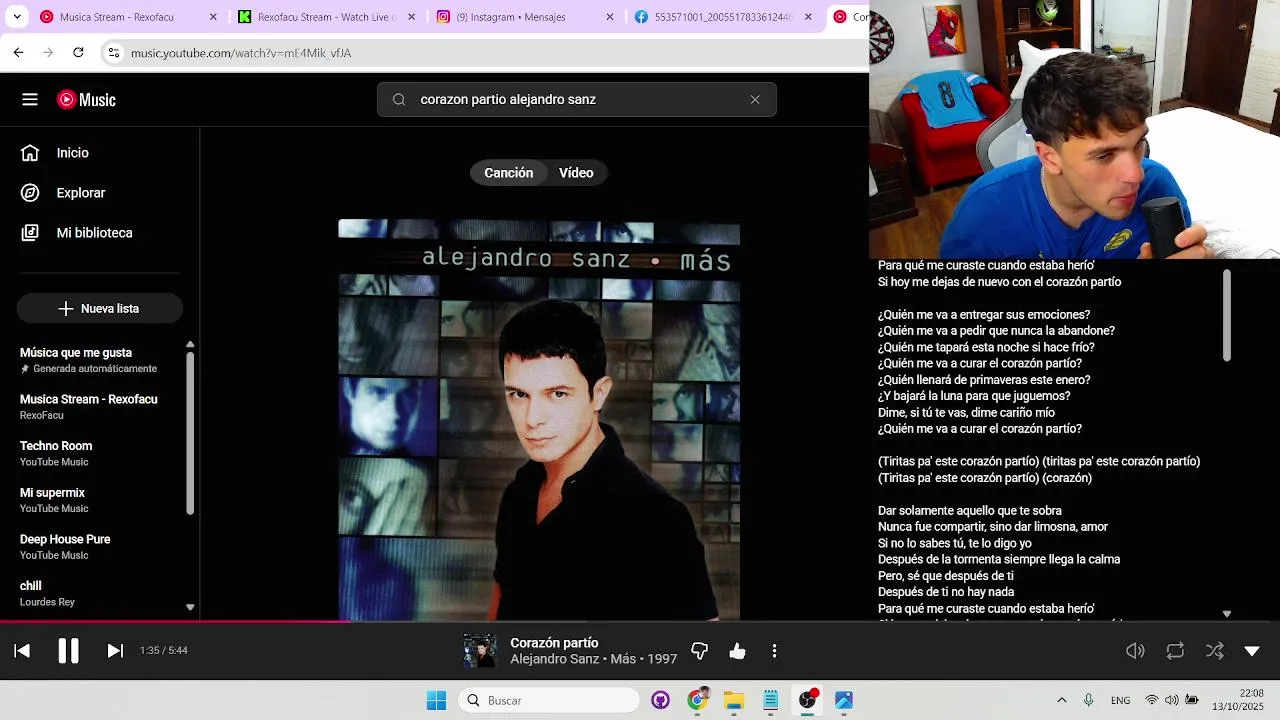Go back in the browser
This screenshot has width=1280, height=720.
pyautogui.click(x=18, y=53)
